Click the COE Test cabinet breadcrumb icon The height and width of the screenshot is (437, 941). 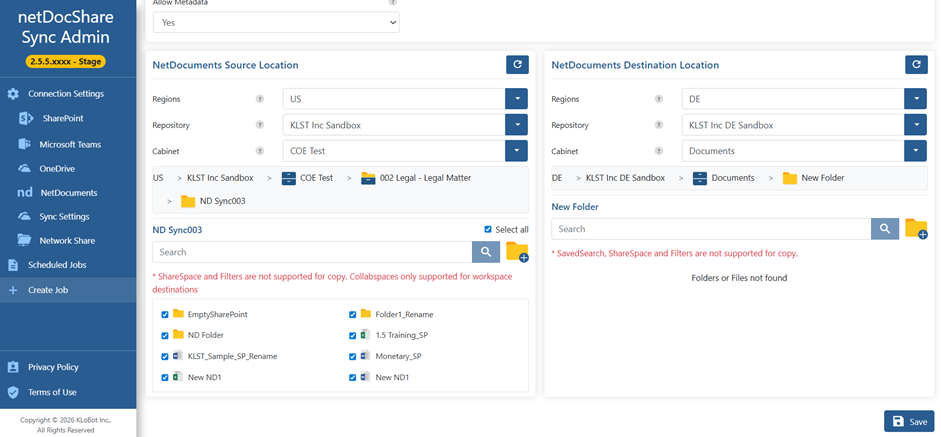pyautogui.click(x=289, y=178)
